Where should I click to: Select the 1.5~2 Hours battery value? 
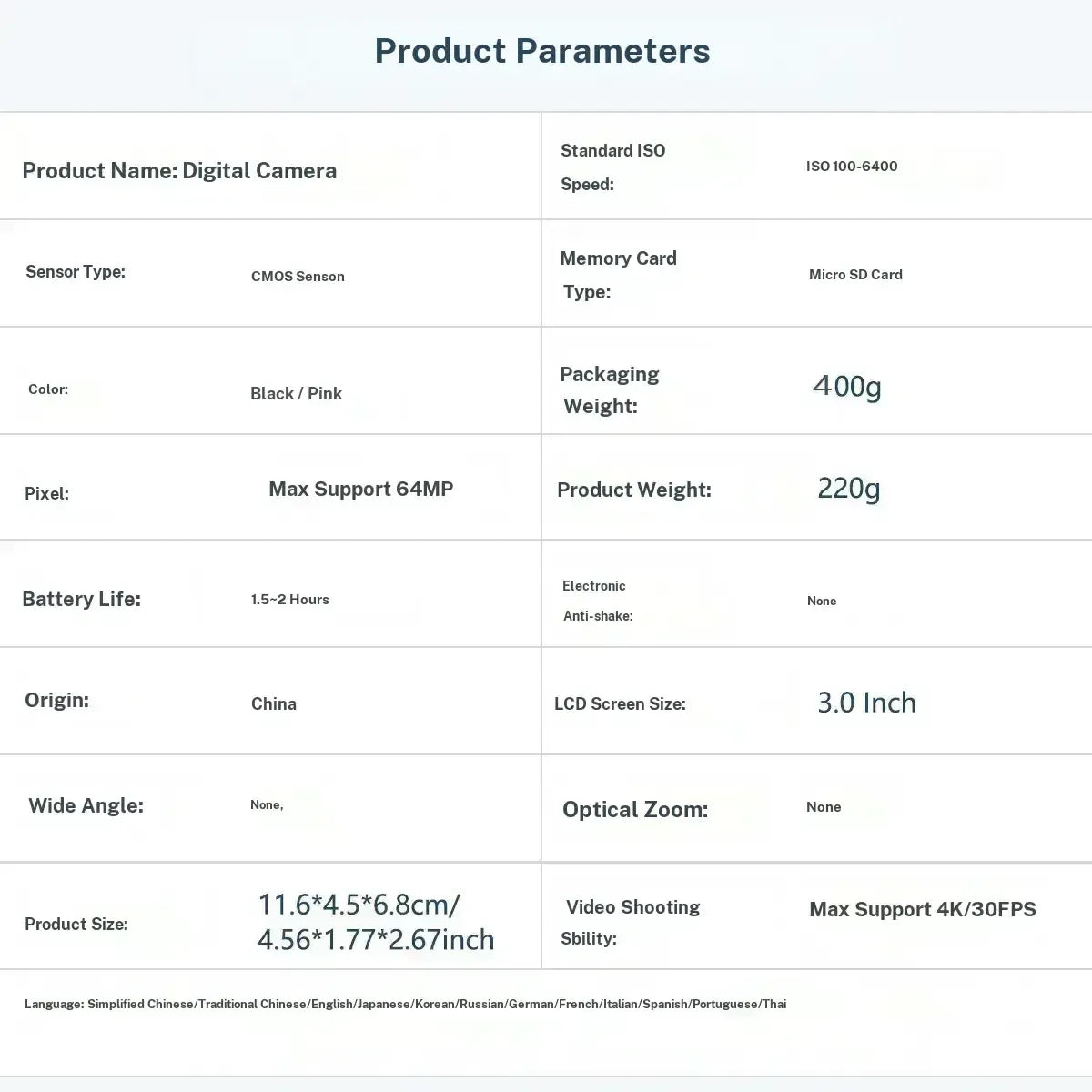pyautogui.click(x=289, y=600)
